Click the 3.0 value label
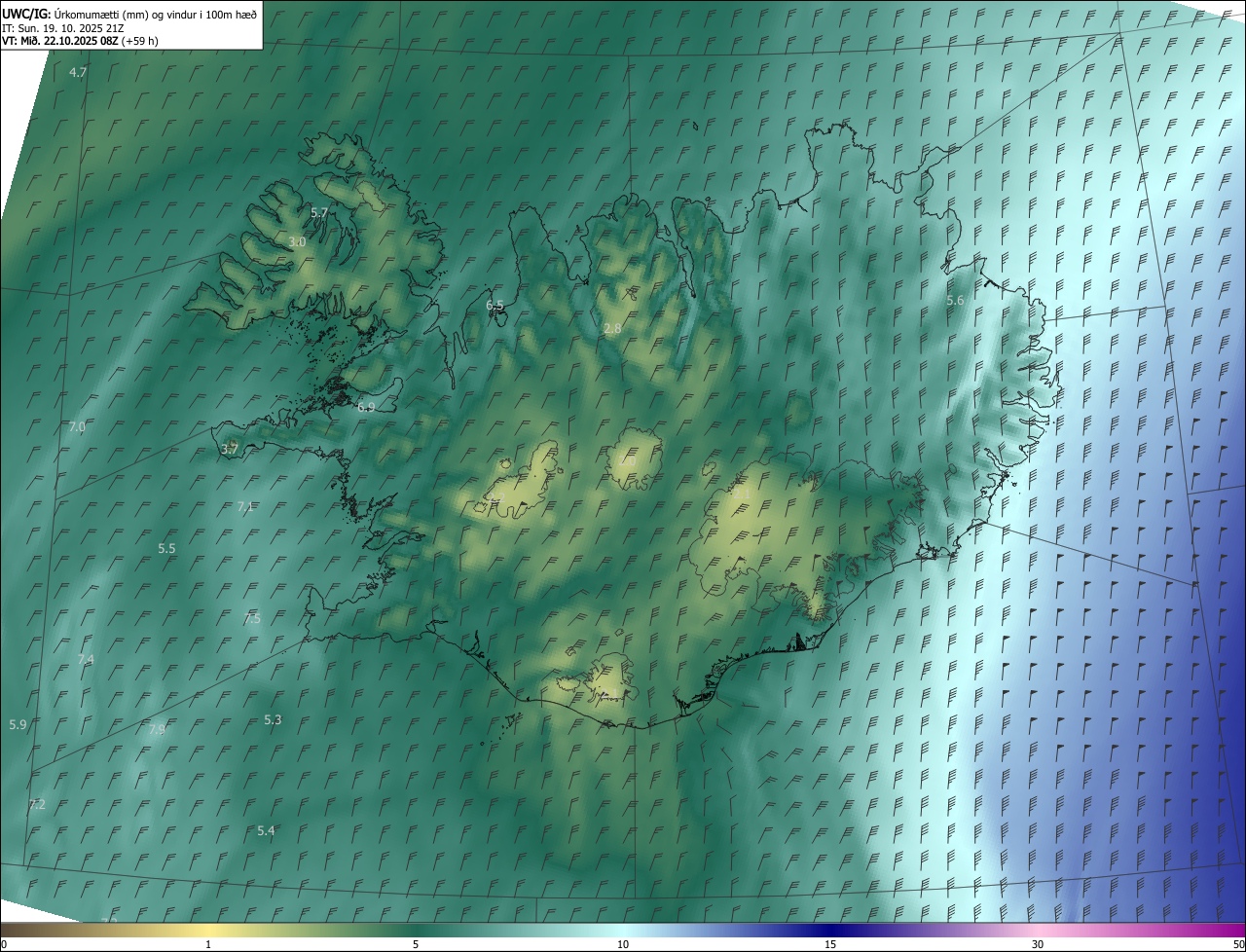1246x952 pixels. coord(298,241)
